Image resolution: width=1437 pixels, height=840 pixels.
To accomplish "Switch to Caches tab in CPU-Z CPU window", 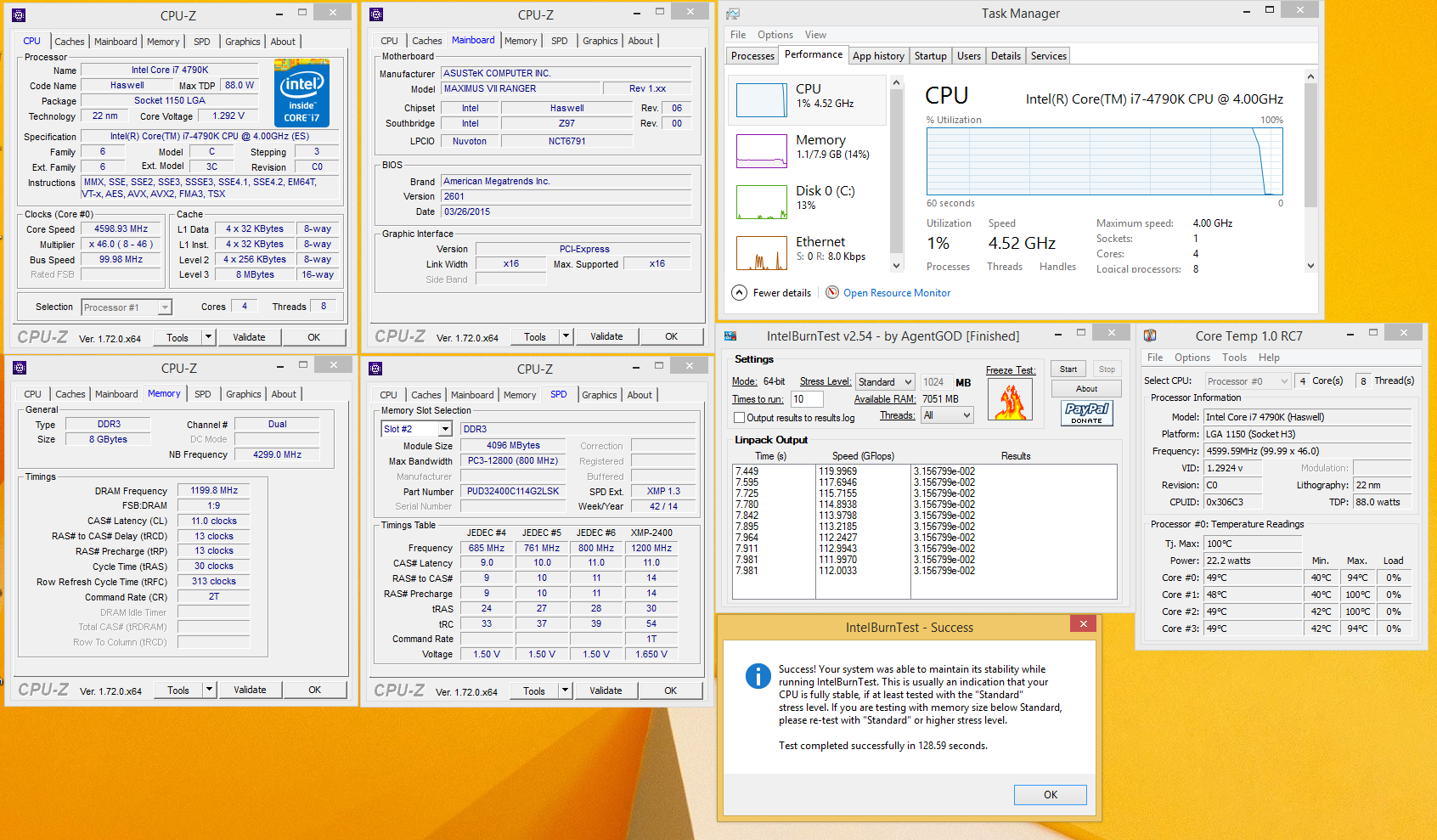I will click(70, 42).
